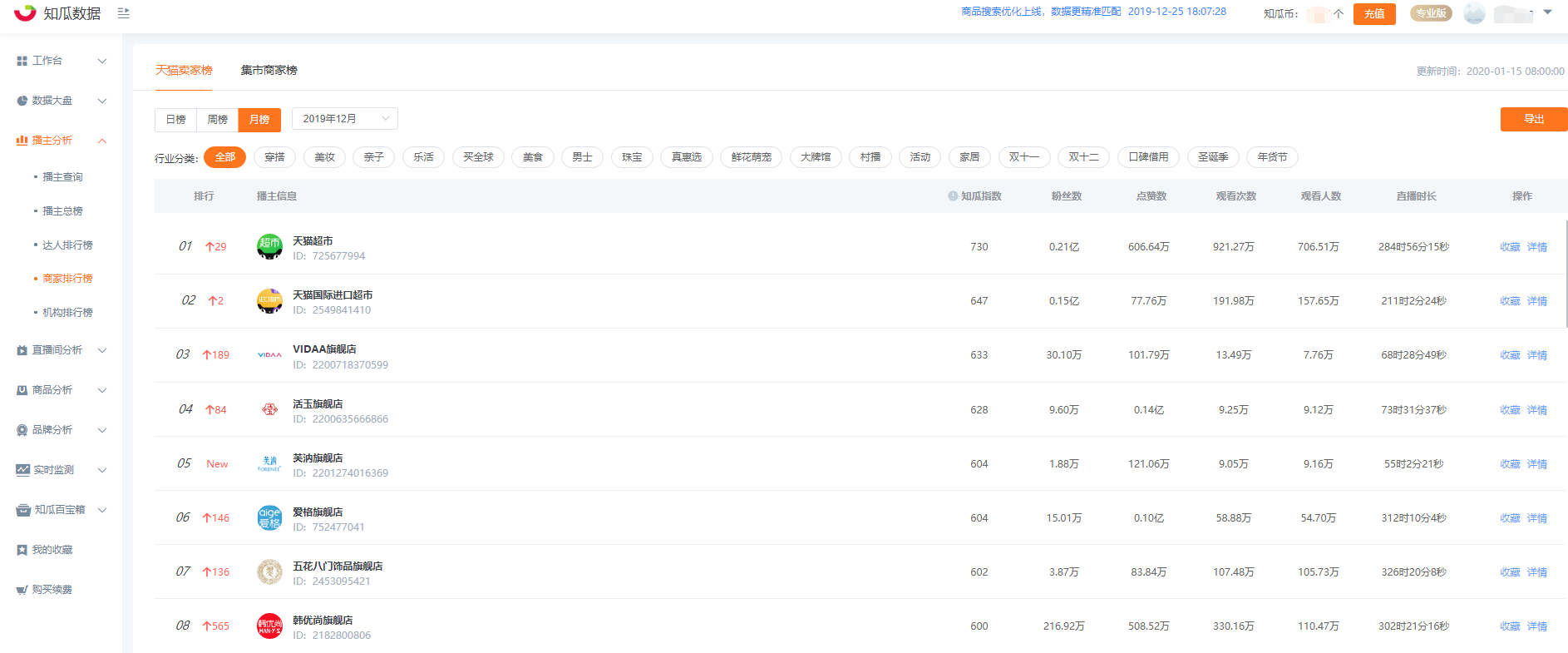Screen dimensions: 1568x653
Task: Click the 专业版 badge
Action: click(1431, 13)
